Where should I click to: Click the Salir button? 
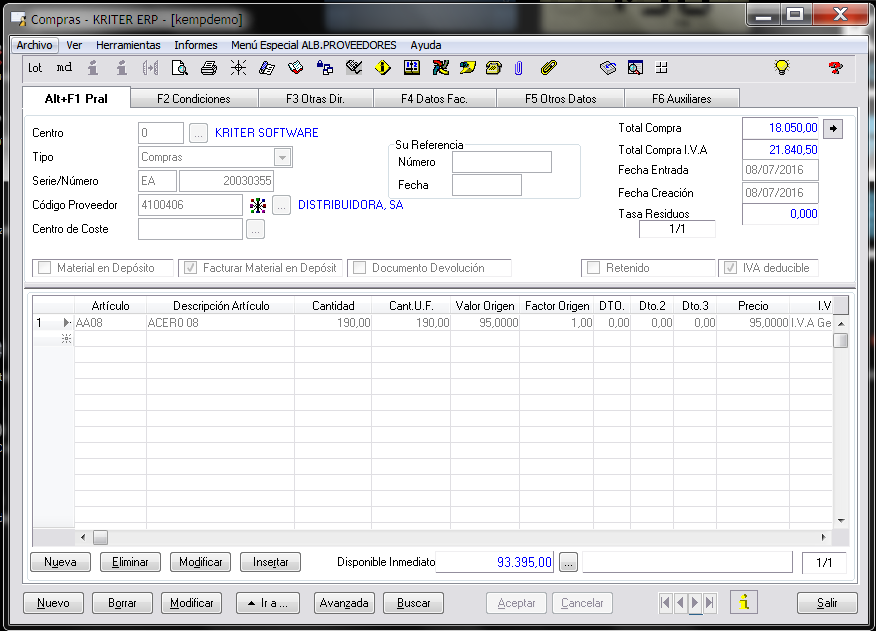pyautogui.click(x=827, y=603)
